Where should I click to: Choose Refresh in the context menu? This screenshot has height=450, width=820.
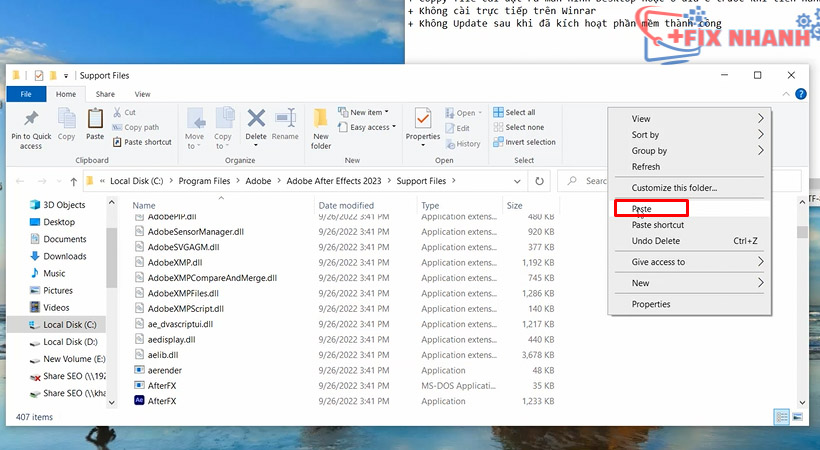690,166
